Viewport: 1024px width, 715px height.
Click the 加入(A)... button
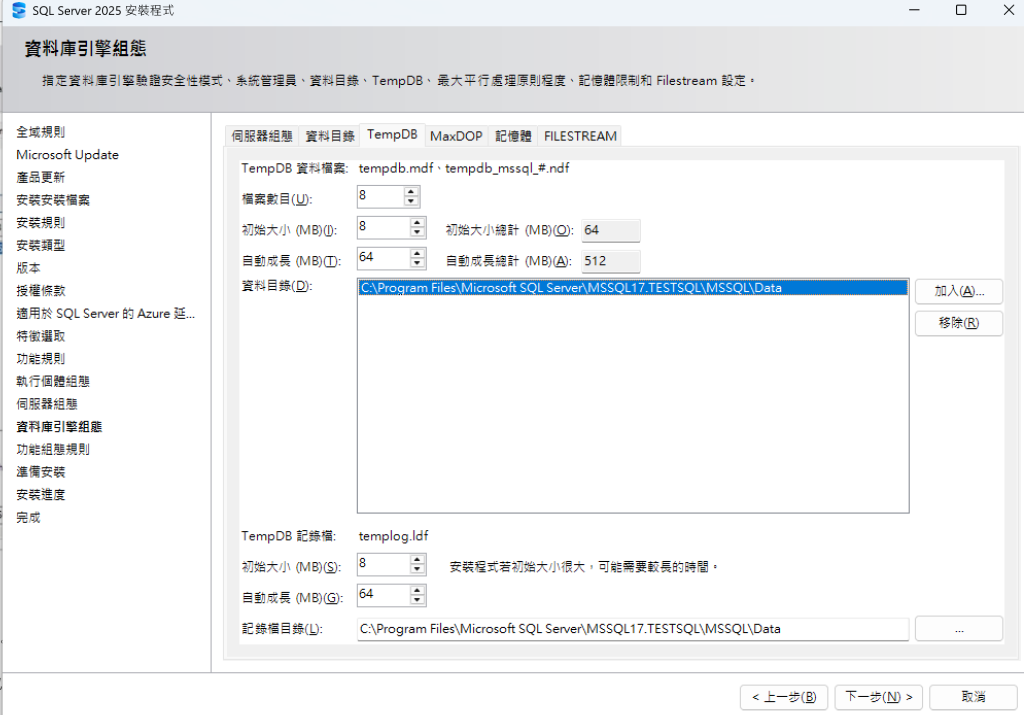[x=959, y=291]
